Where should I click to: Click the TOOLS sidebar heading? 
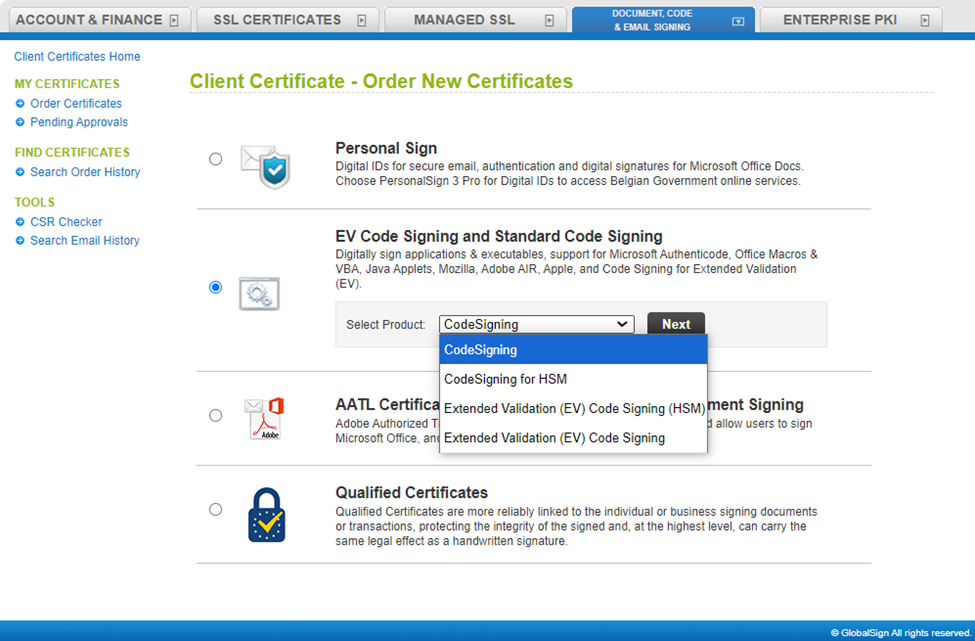(x=35, y=203)
